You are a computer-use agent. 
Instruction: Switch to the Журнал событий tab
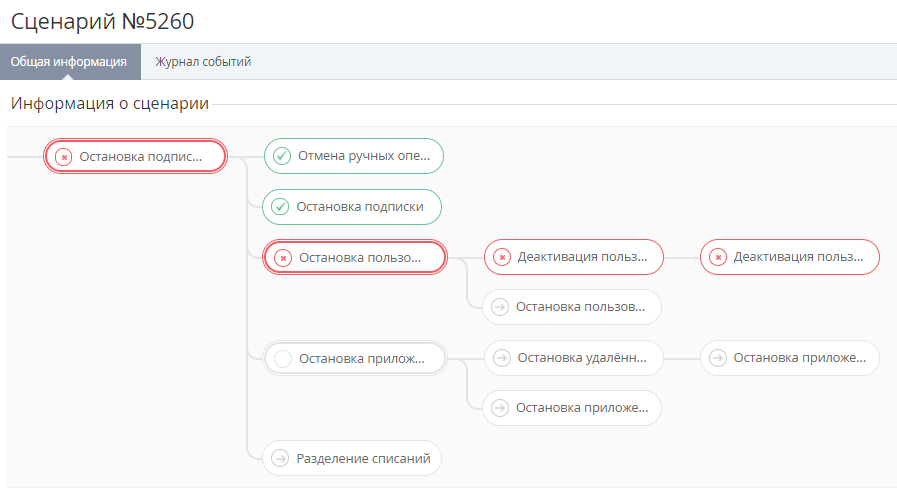click(202, 62)
